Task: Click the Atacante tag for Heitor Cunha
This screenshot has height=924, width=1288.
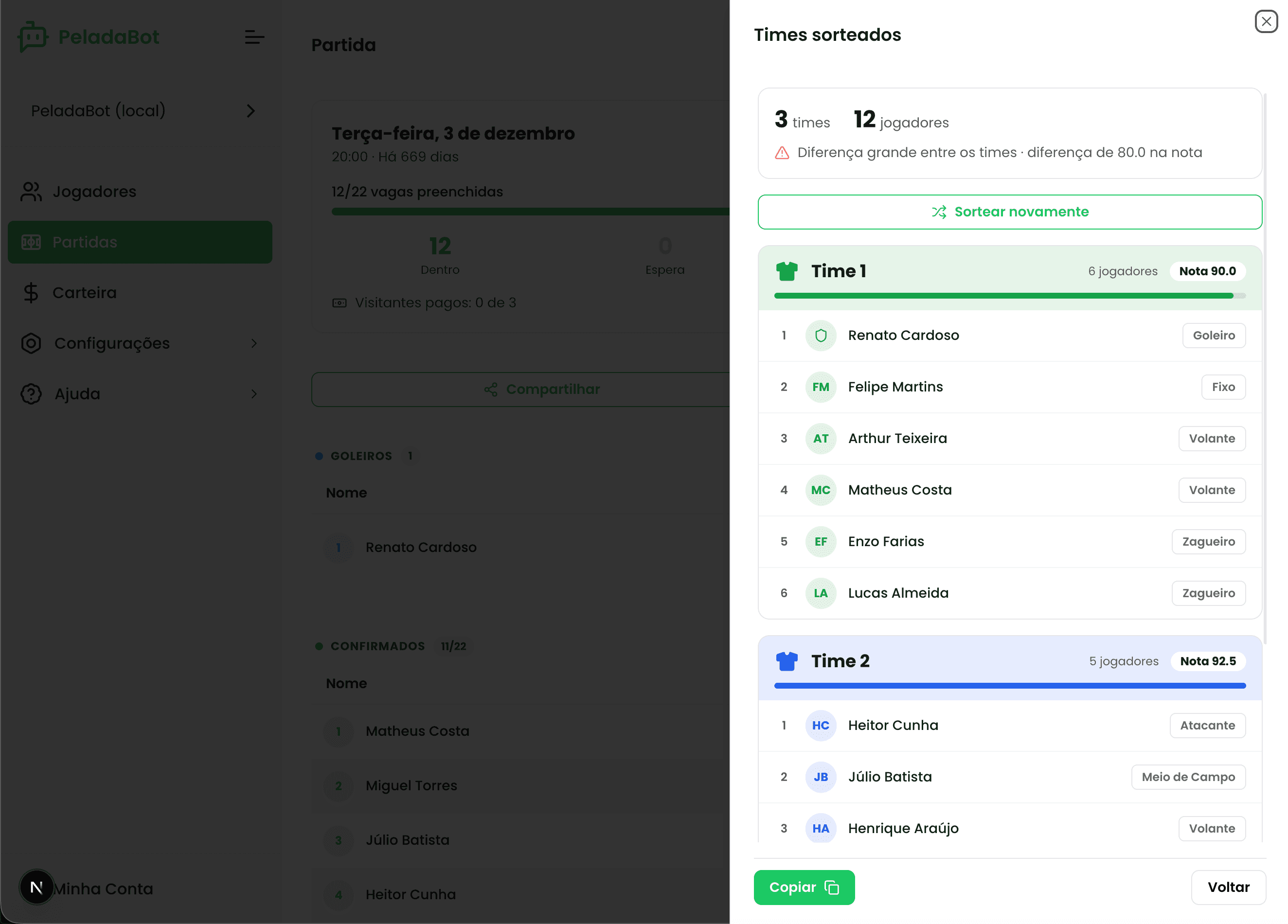Action: (x=1207, y=726)
